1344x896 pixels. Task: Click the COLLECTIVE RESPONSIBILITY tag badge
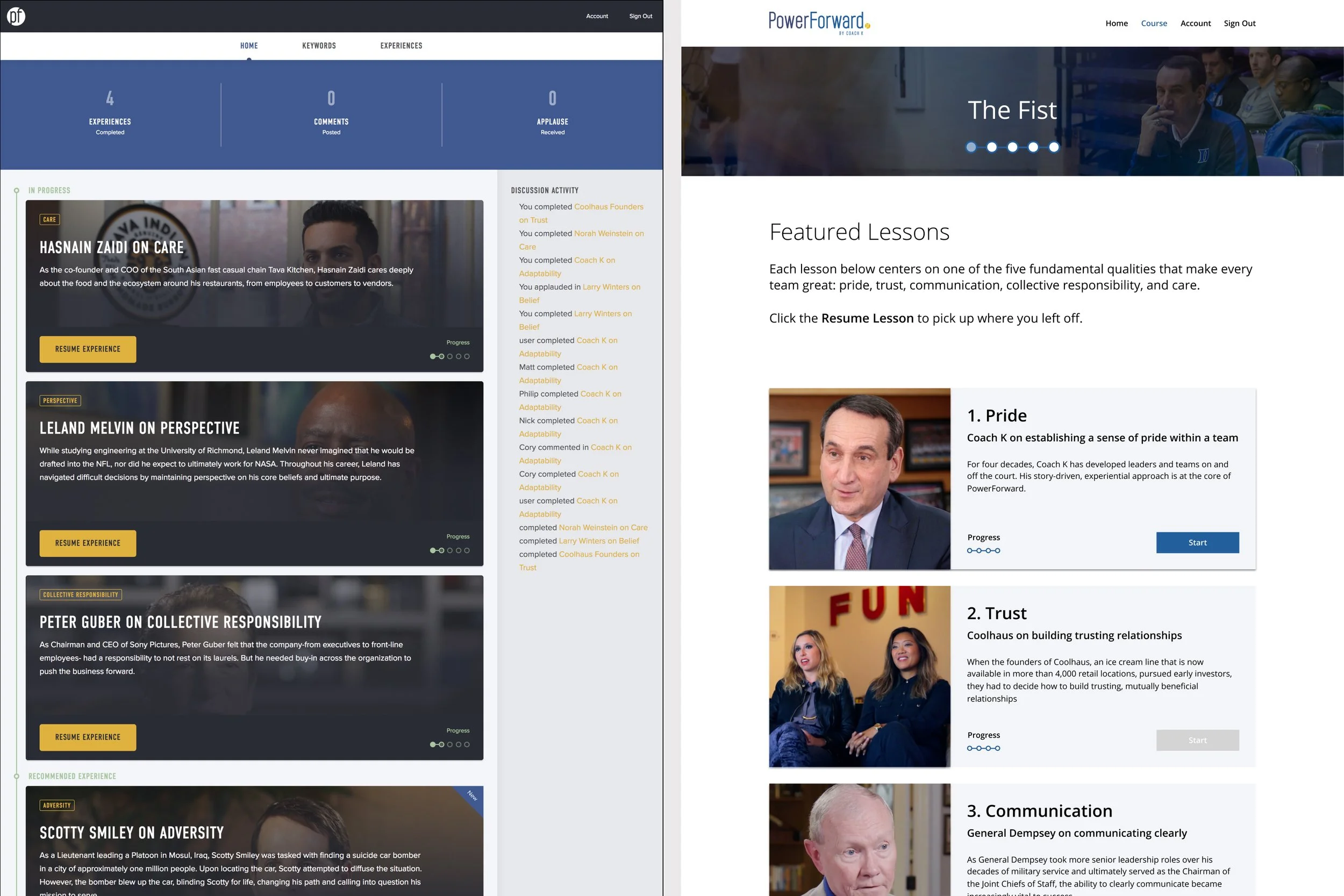81,595
